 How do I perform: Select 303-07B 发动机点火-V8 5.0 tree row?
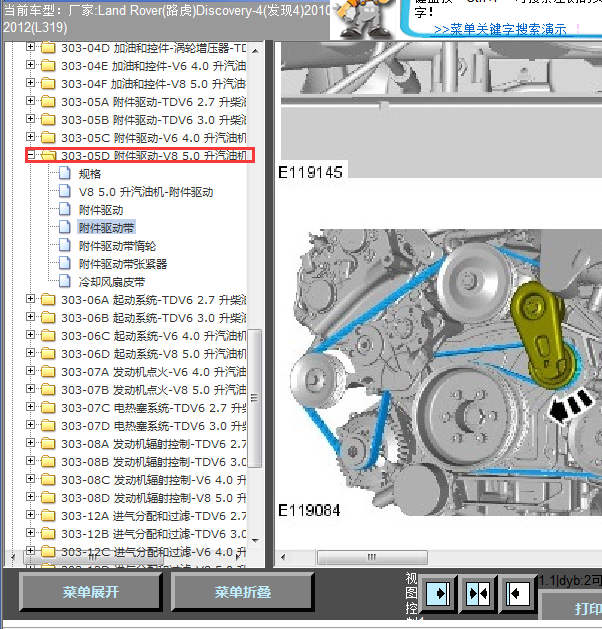[x=153, y=390]
